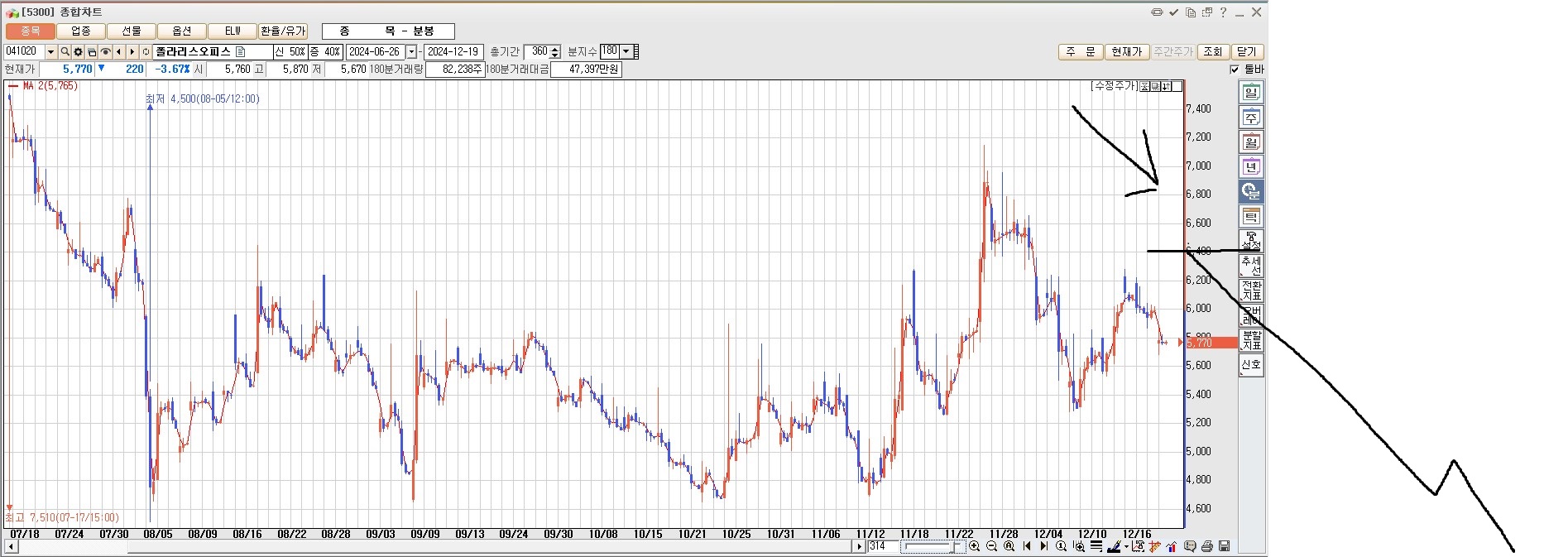
Task: Switch to the 업종 tab
Action: point(81,31)
